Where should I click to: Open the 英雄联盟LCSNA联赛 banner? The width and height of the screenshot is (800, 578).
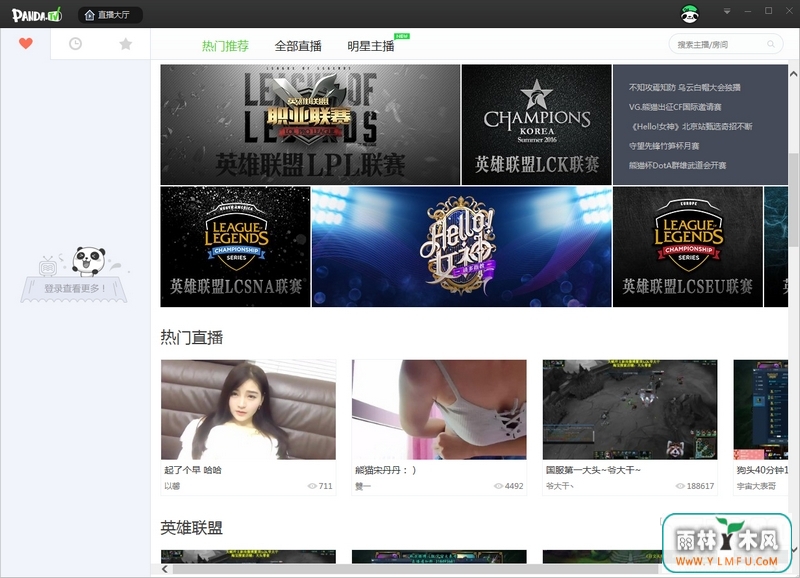pyautogui.click(x=235, y=246)
